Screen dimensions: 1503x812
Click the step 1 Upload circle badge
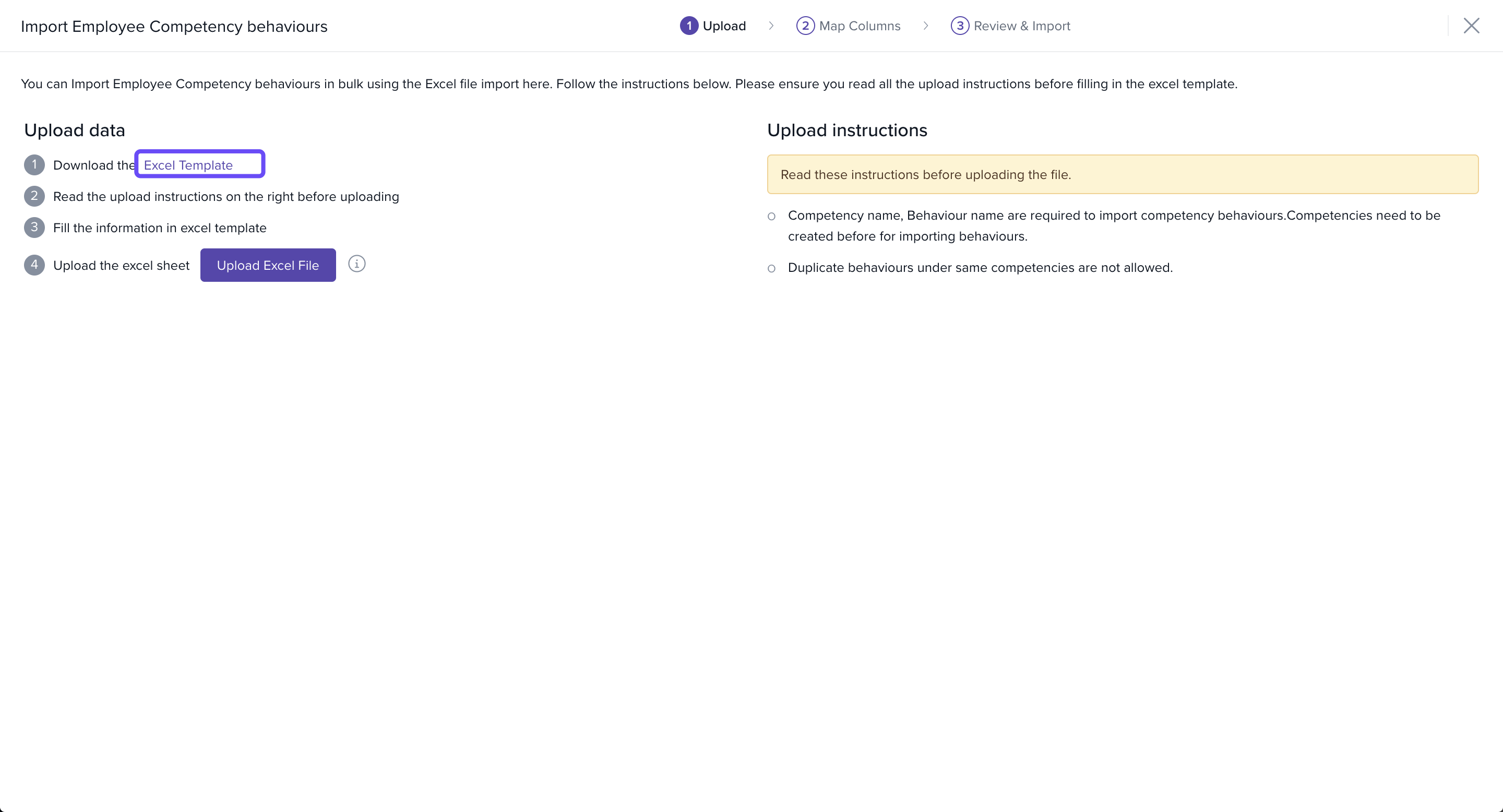click(688, 26)
